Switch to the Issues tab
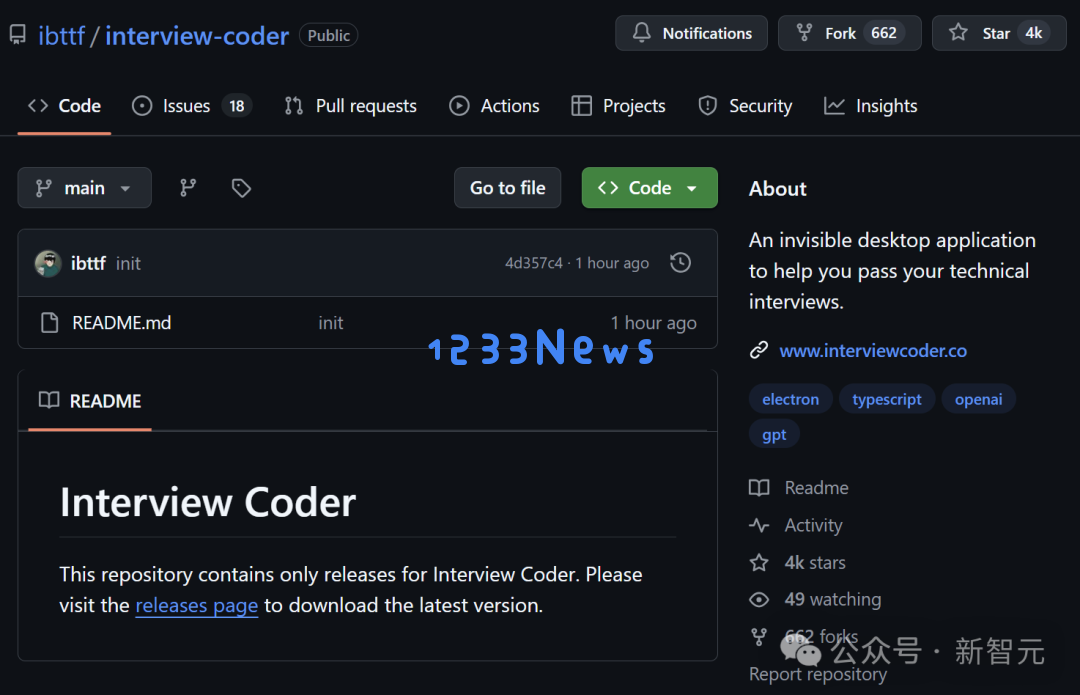Image resolution: width=1080 pixels, height=695 pixels. (x=191, y=106)
